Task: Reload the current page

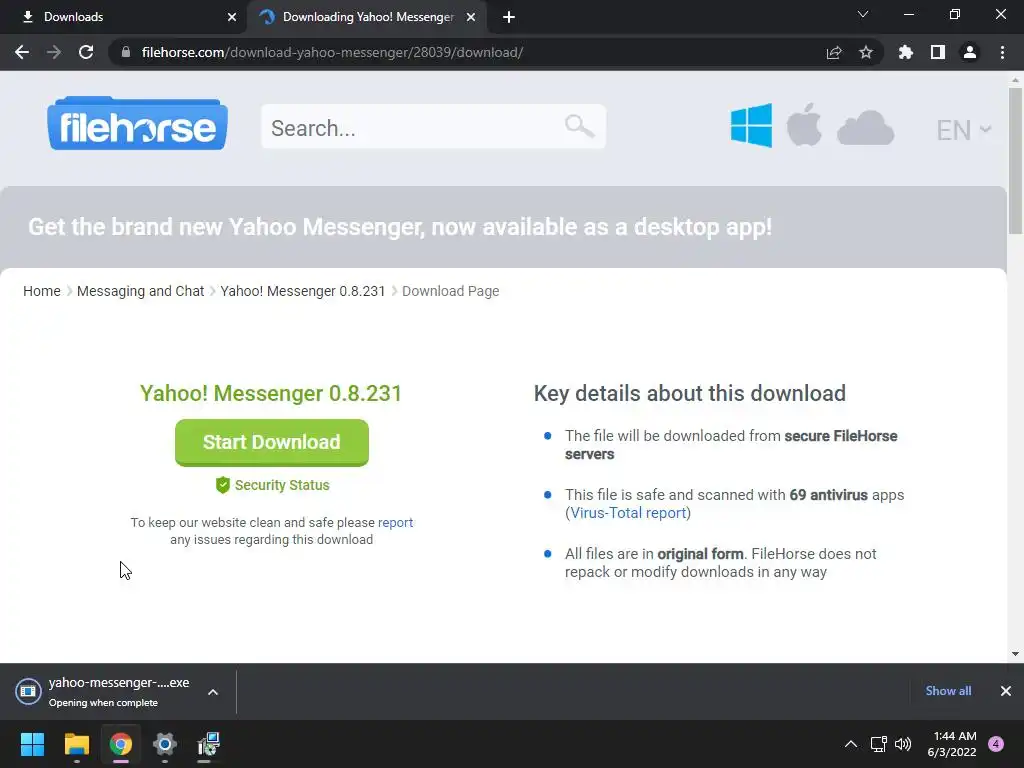Action: click(86, 52)
